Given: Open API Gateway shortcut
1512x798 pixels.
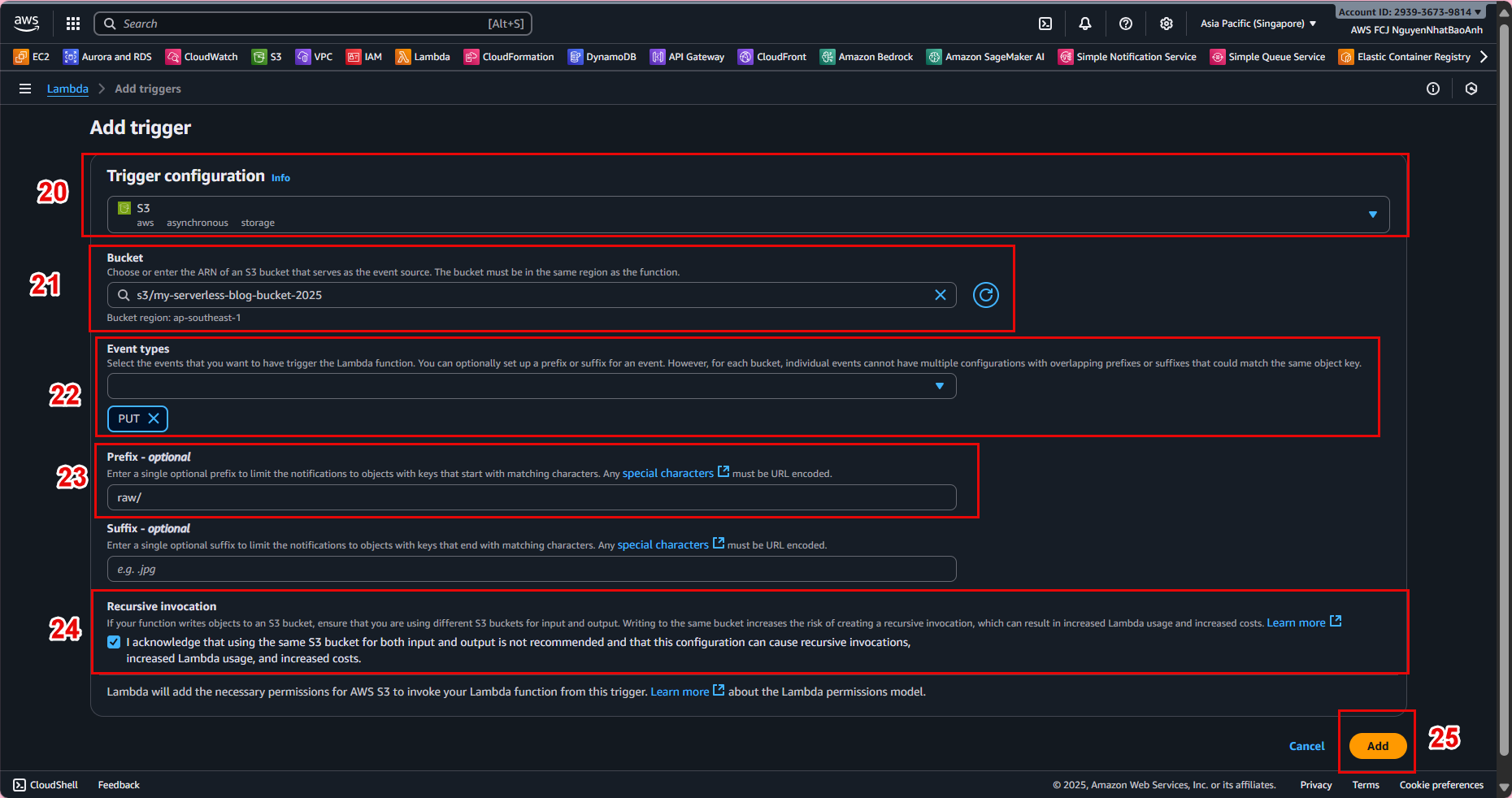Looking at the screenshot, I should point(688,57).
